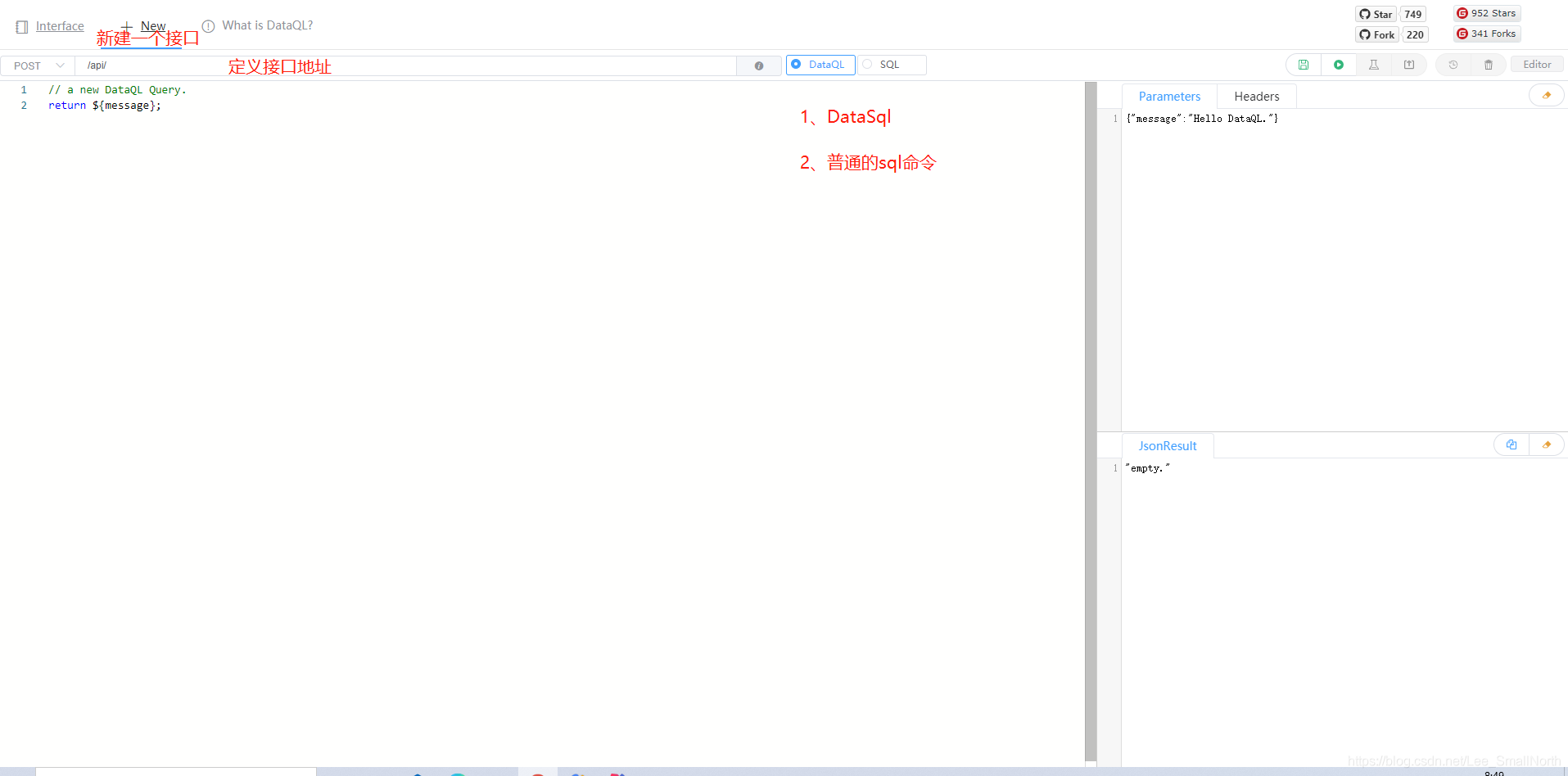View interface history with the clock icon
Screen dimensions: 1568x776
(x=1454, y=65)
